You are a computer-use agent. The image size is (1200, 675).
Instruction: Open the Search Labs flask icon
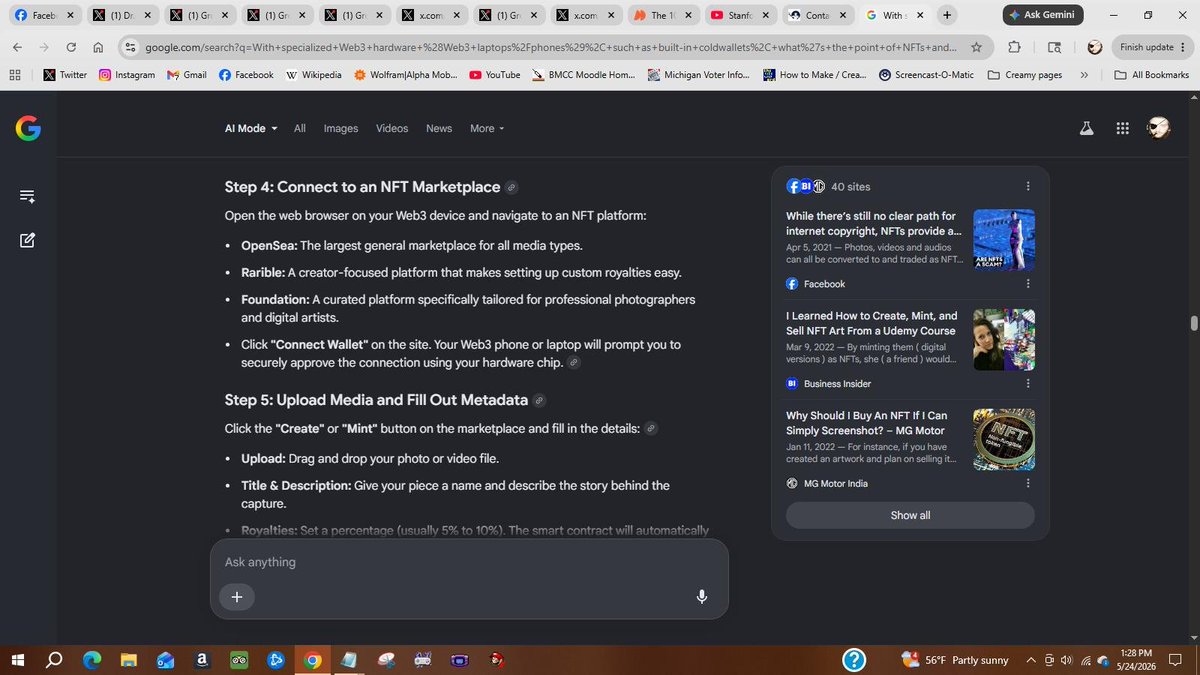pos(1086,128)
